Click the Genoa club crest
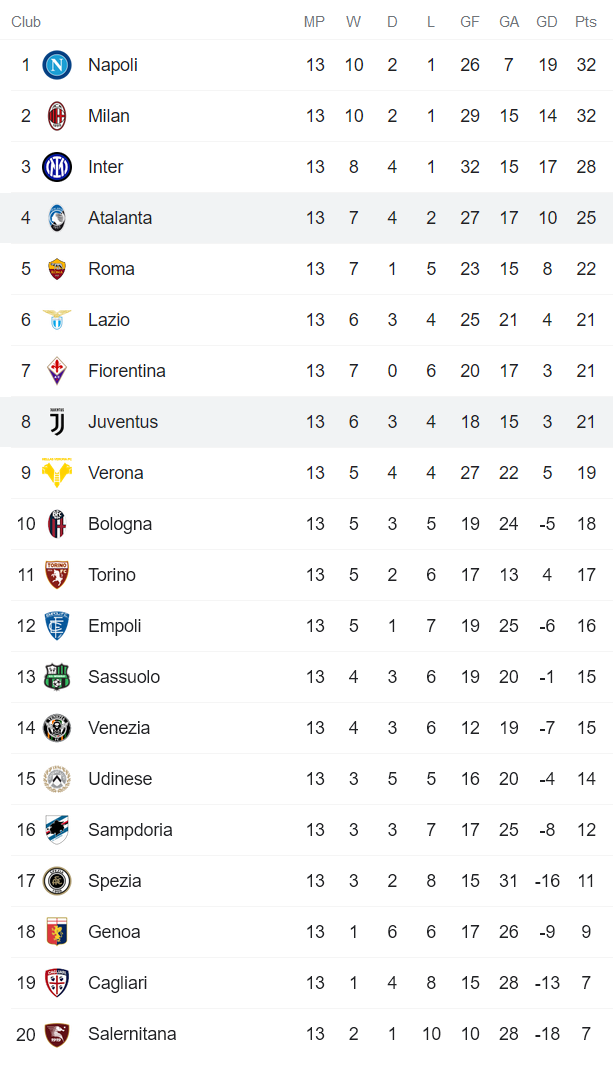This screenshot has width=613, height=1076. (x=57, y=932)
